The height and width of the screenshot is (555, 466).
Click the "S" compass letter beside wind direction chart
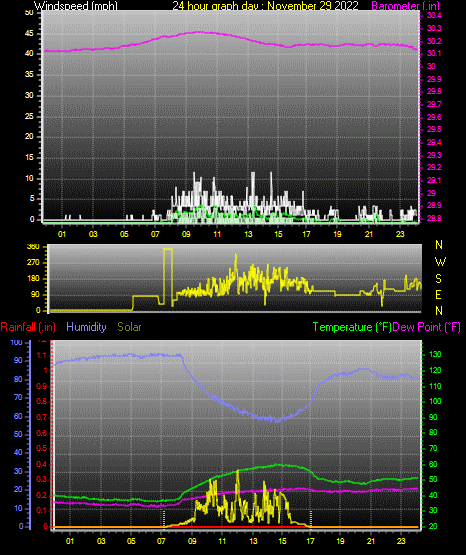point(438,279)
